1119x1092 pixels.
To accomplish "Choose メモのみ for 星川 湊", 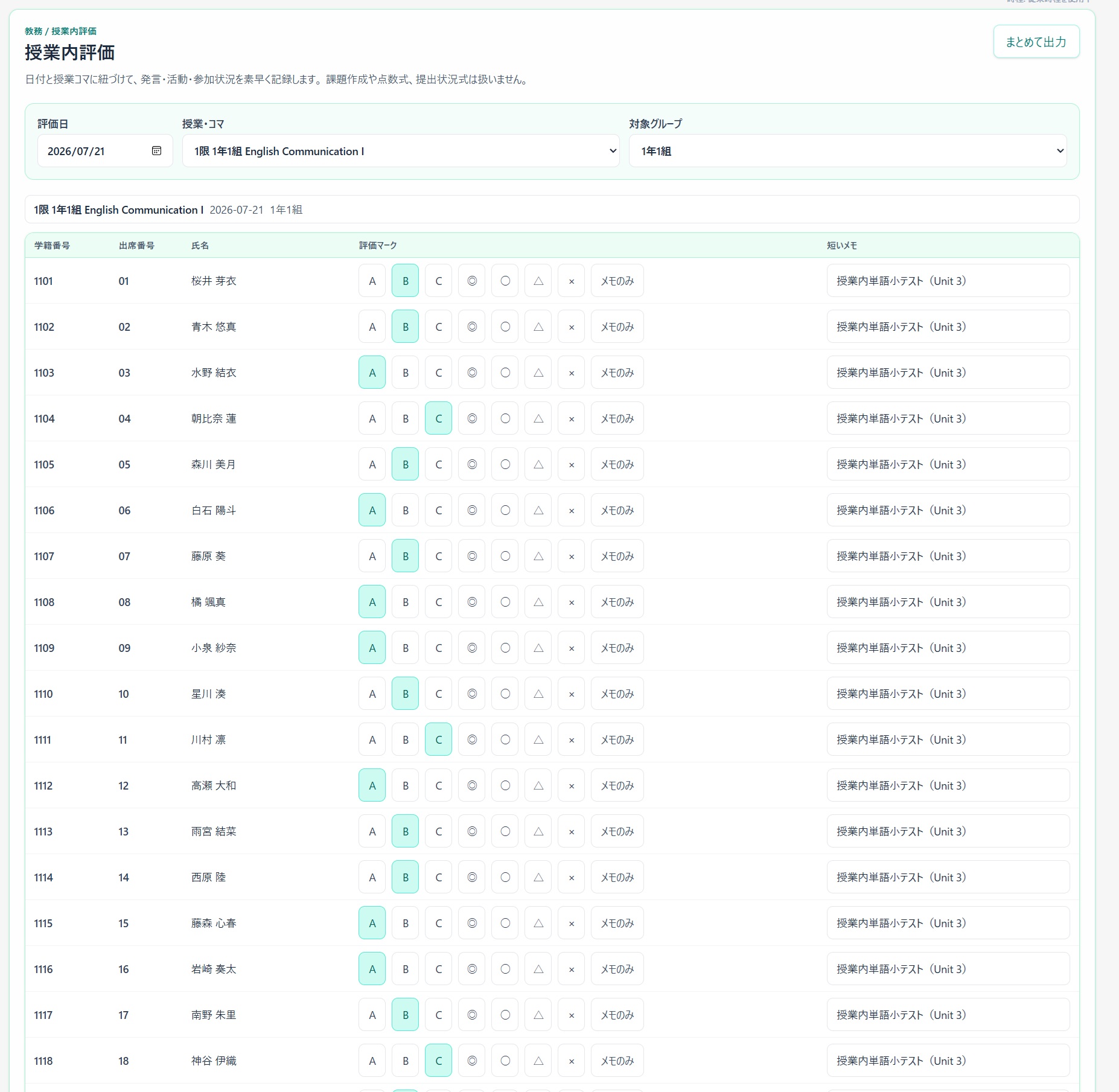I will (x=617, y=694).
